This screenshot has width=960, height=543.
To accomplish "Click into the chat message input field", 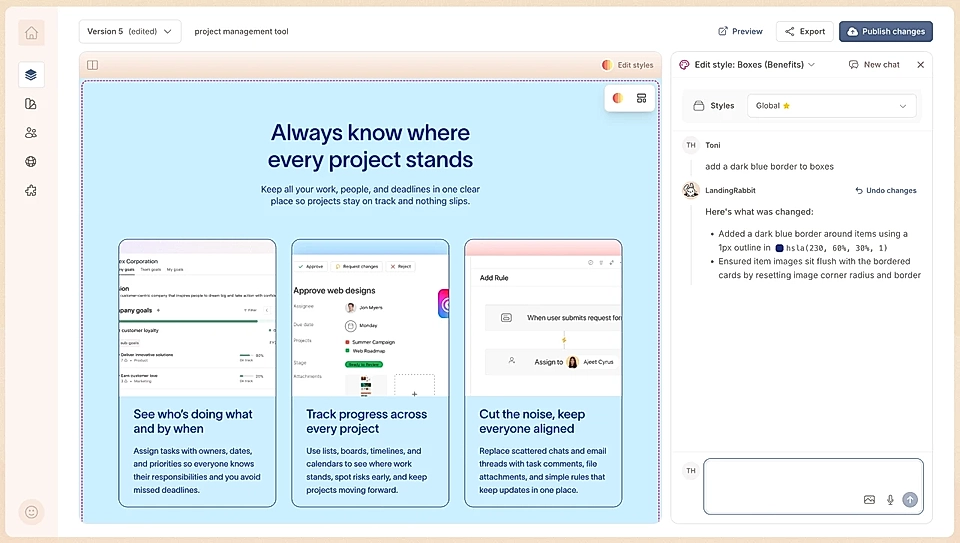I will pos(813,487).
